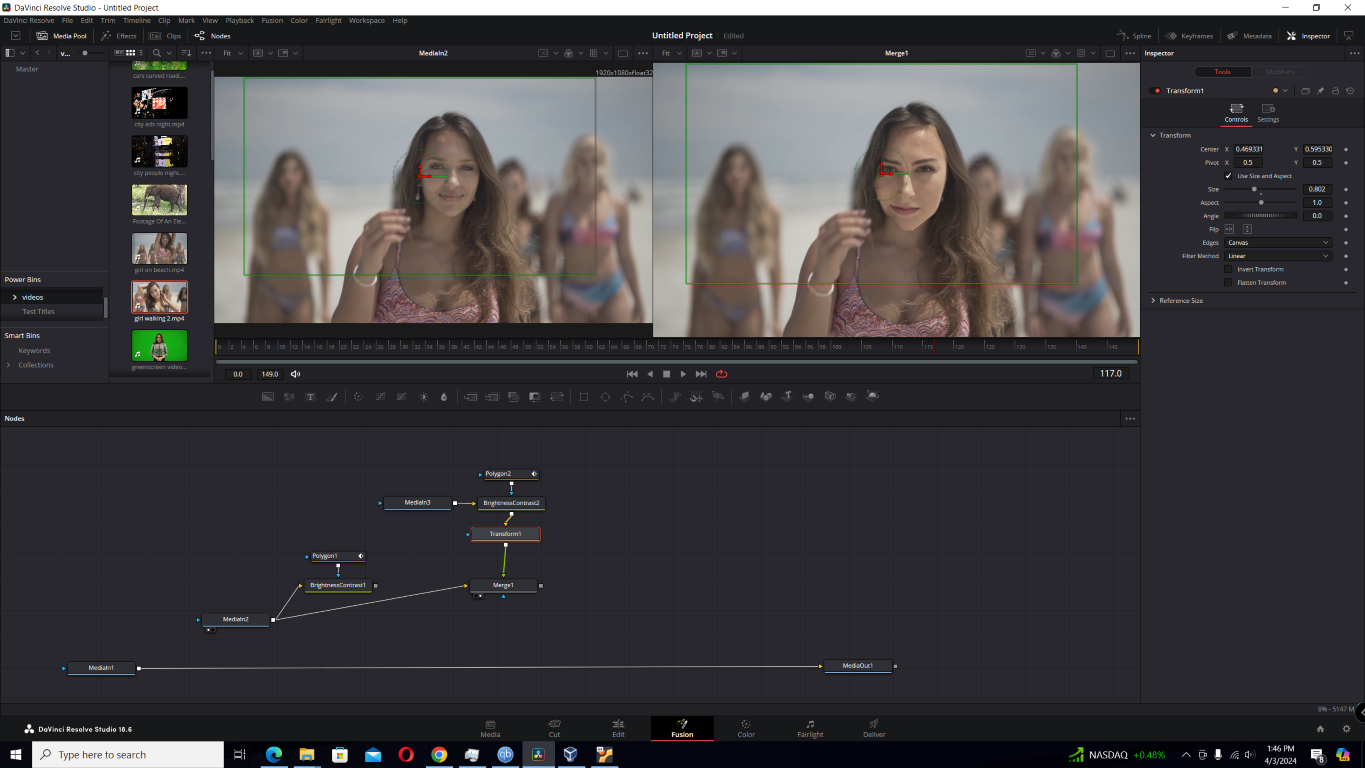1365x768 pixels.
Task: Play forward in the viewer
Action: click(683, 374)
